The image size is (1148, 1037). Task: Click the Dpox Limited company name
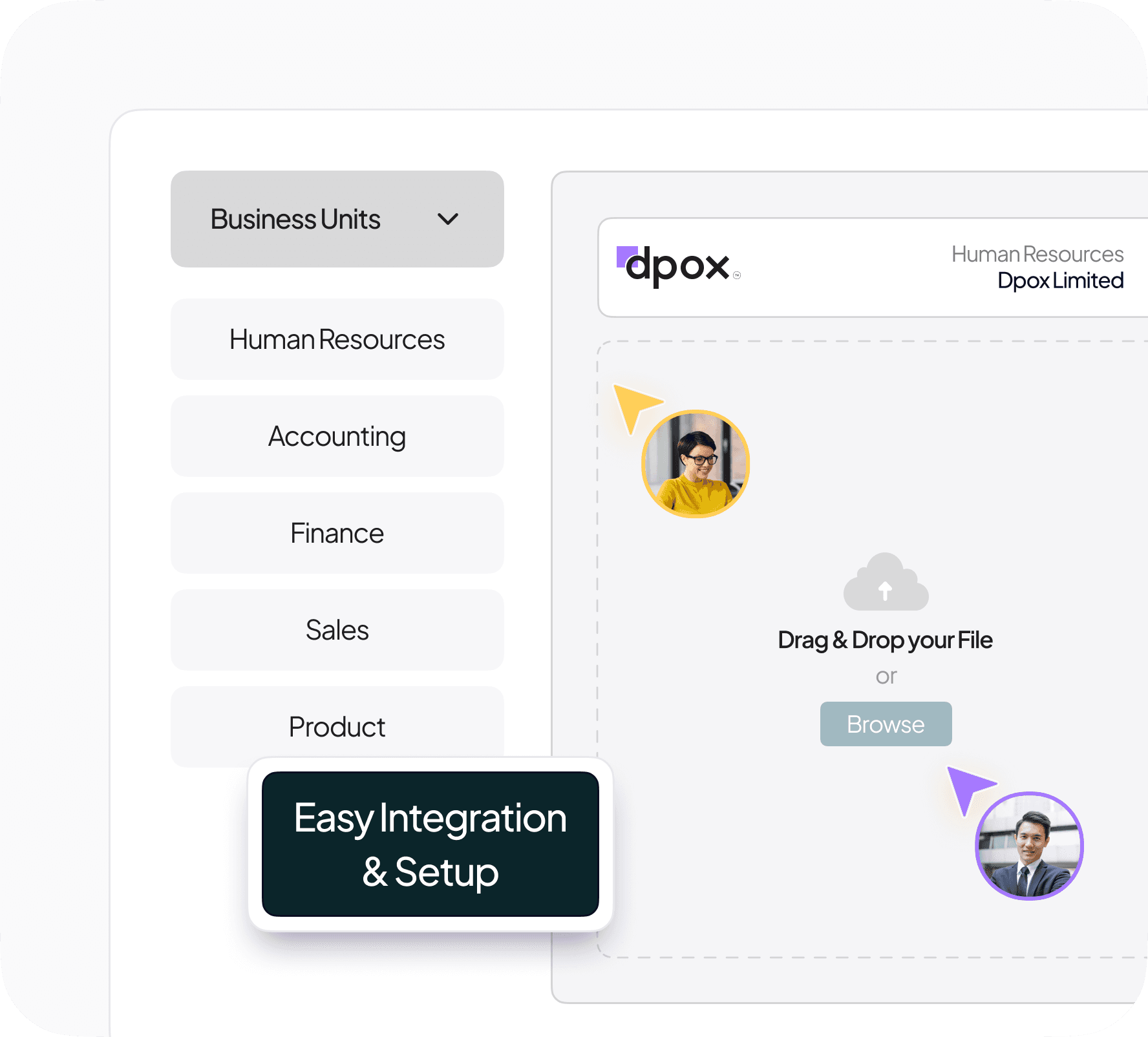tap(1060, 280)
